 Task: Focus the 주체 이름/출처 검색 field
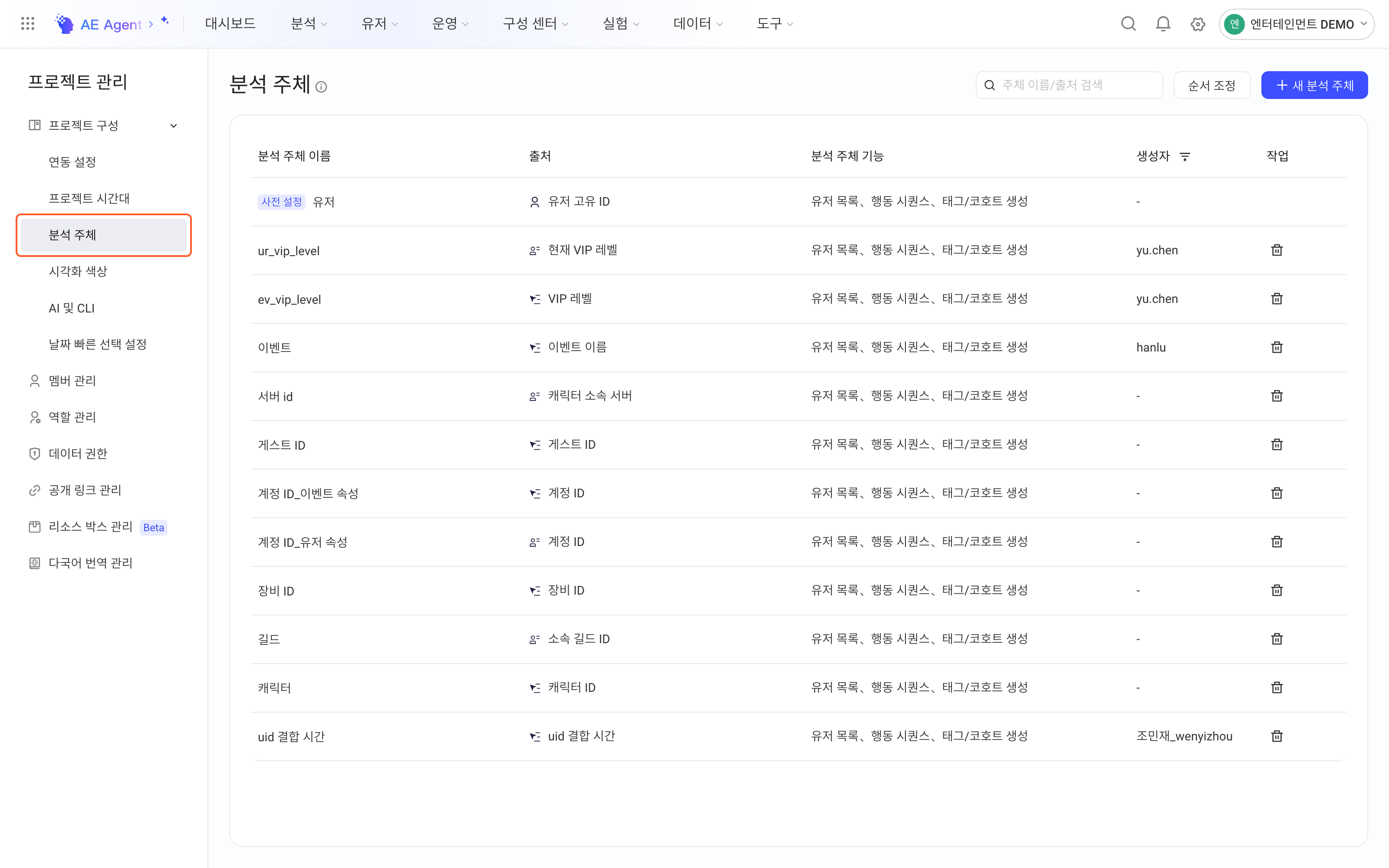coord(1069,85)
